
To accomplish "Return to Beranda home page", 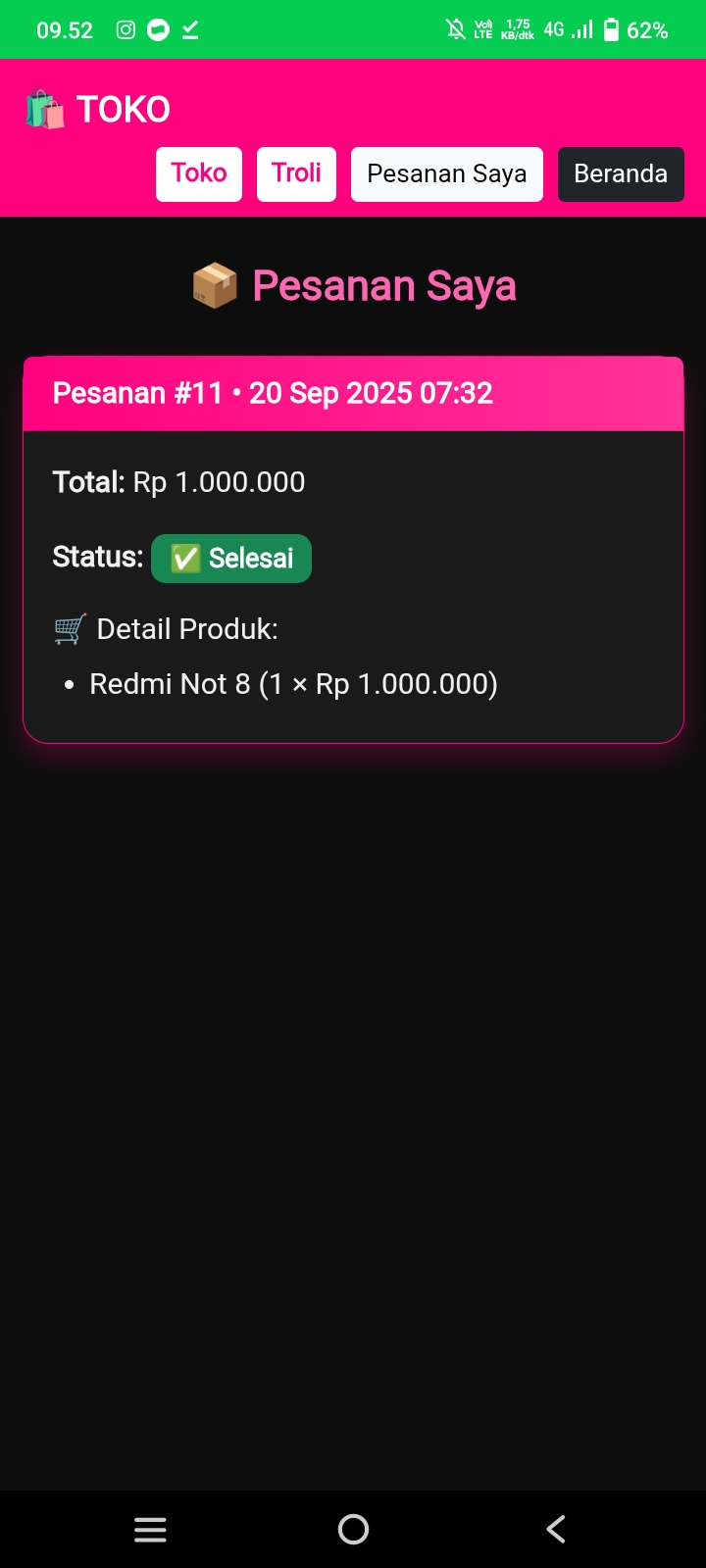I will 621,173.
